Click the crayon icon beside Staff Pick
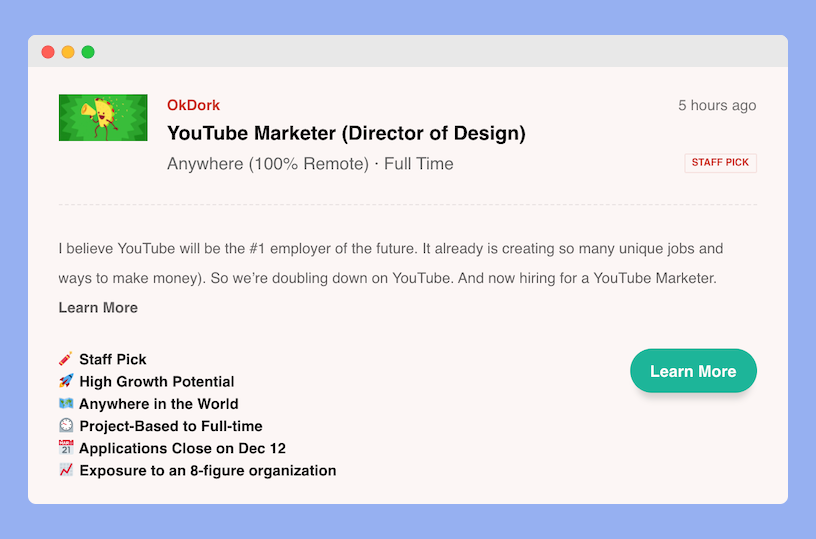 [x=66, y=359]
